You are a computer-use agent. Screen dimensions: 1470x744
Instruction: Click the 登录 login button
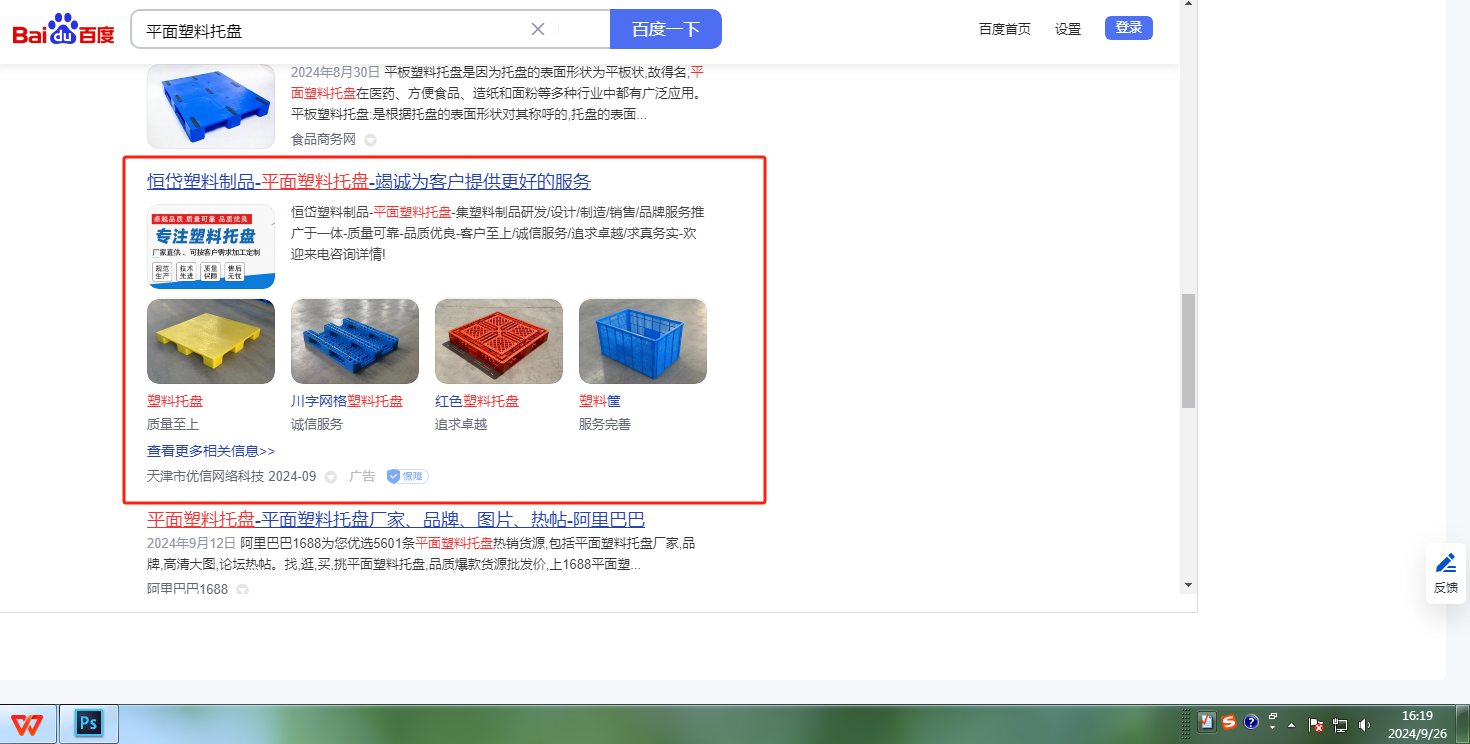tap(1129, 28)
